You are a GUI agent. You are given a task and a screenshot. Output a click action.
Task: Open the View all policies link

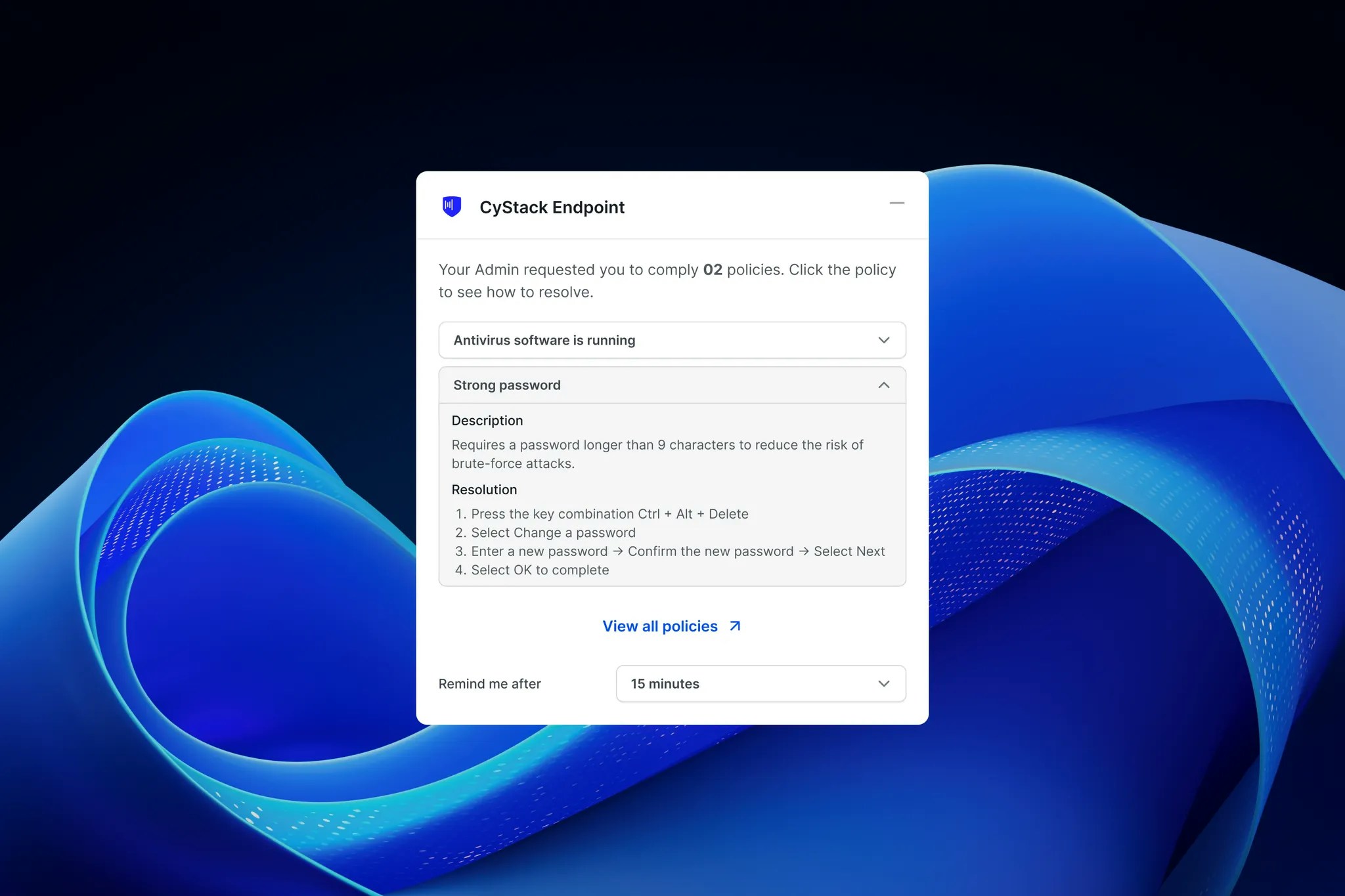[659, 626]
